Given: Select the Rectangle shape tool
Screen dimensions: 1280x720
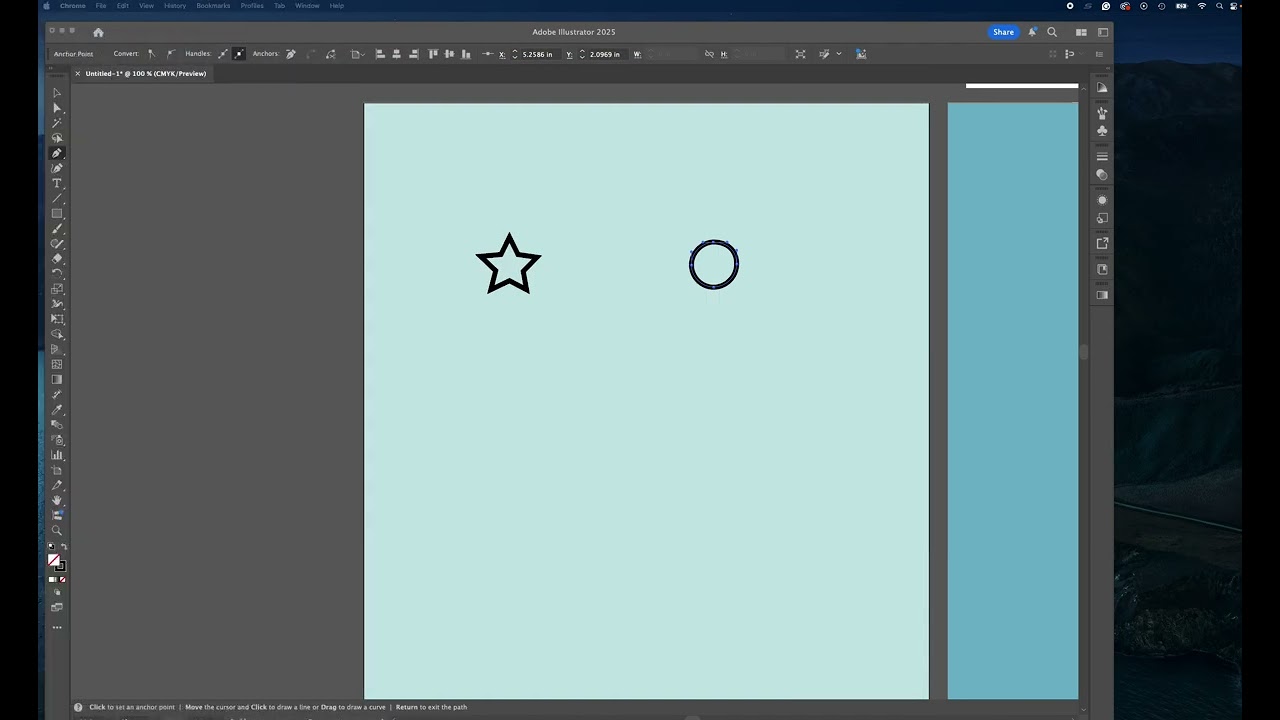Looking at the screenshot, I should pos(57,213).
